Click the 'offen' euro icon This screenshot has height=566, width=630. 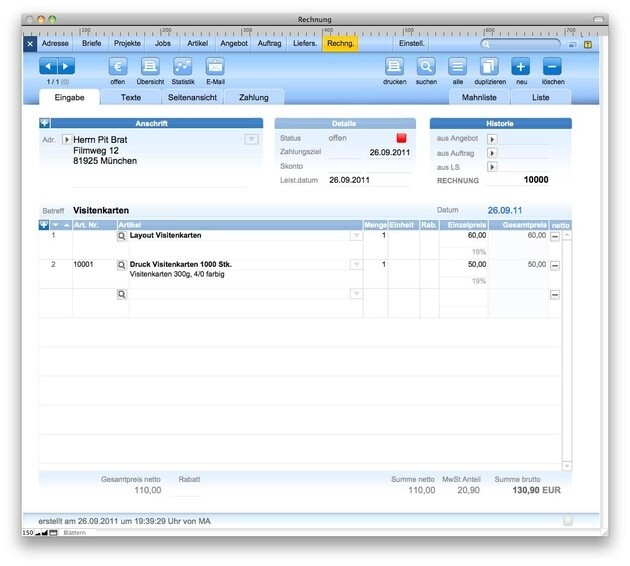tap(118, 66)
